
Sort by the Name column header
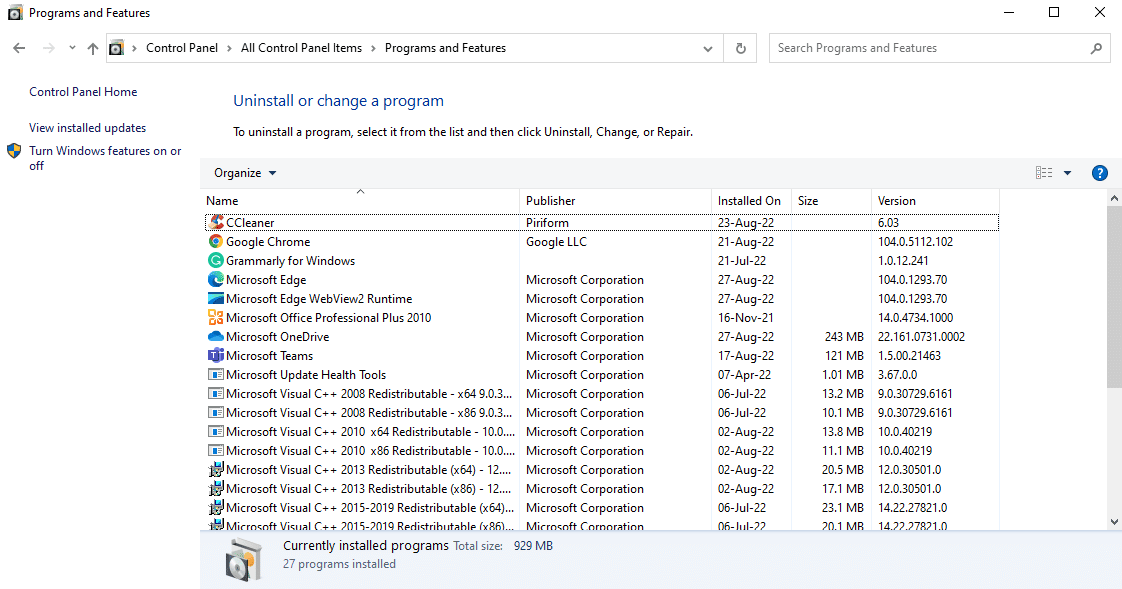[360, 200]
